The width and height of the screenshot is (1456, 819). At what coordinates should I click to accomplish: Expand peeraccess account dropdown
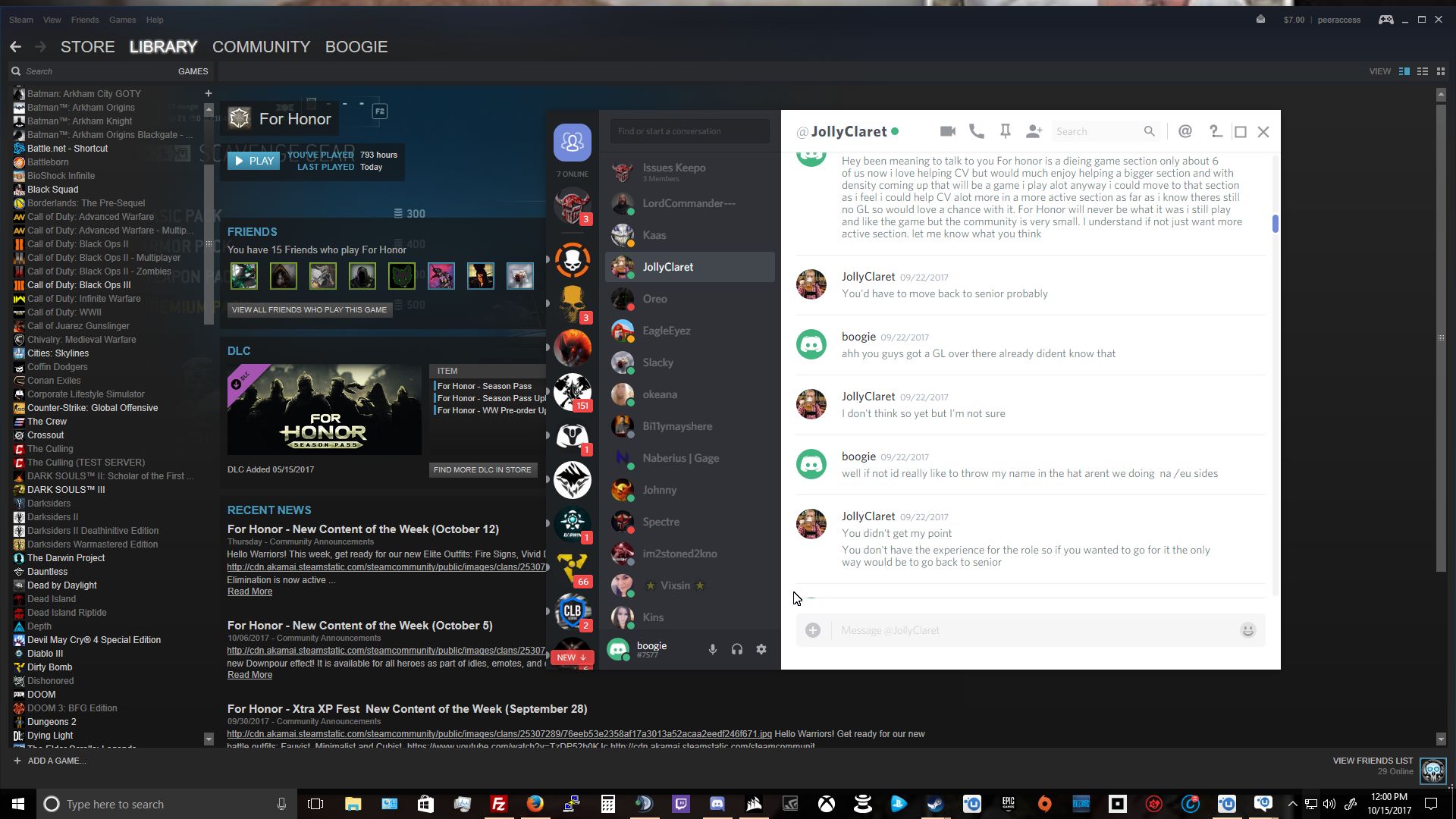coord(1338,20)
